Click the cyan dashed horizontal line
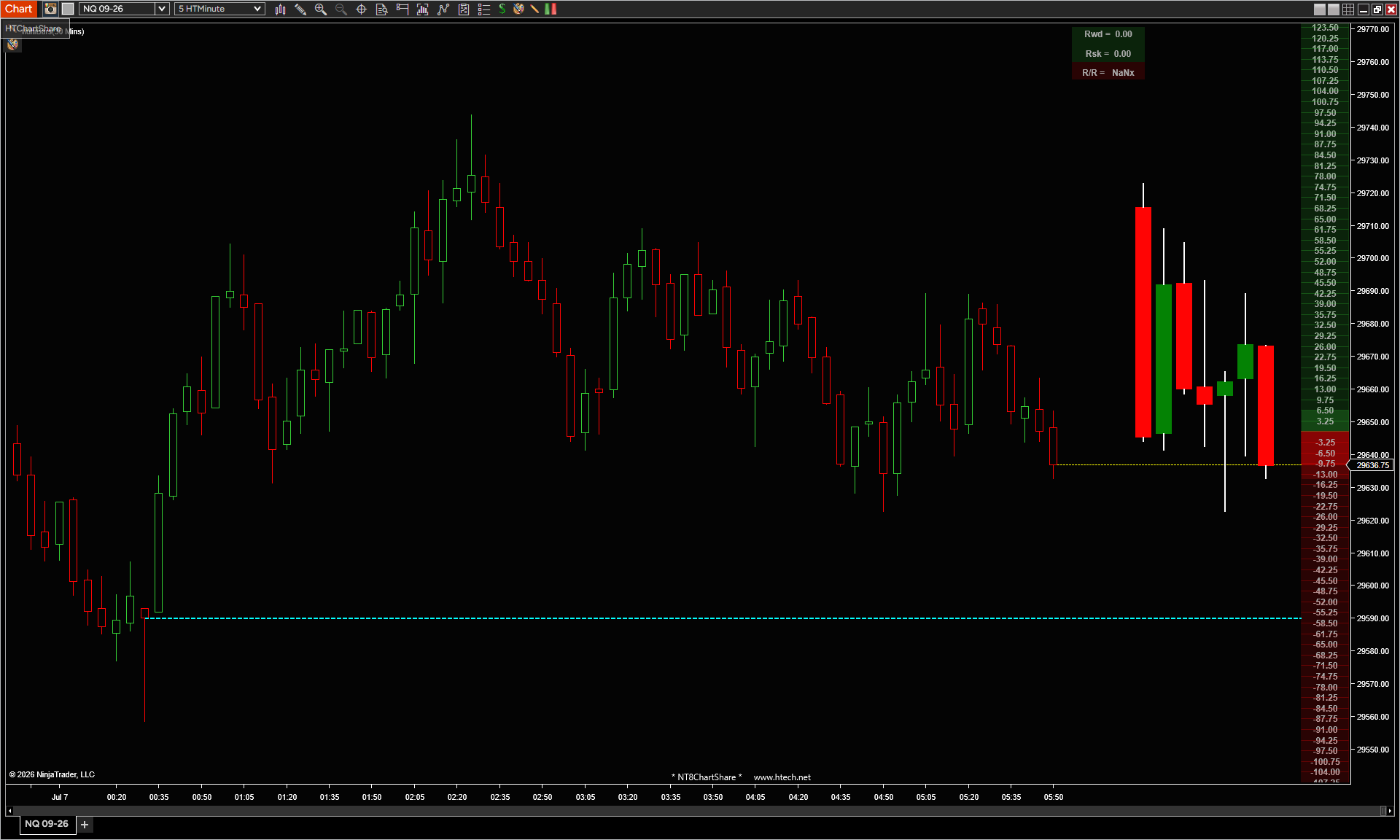The image size is (1400, 840). pos(722,618)
